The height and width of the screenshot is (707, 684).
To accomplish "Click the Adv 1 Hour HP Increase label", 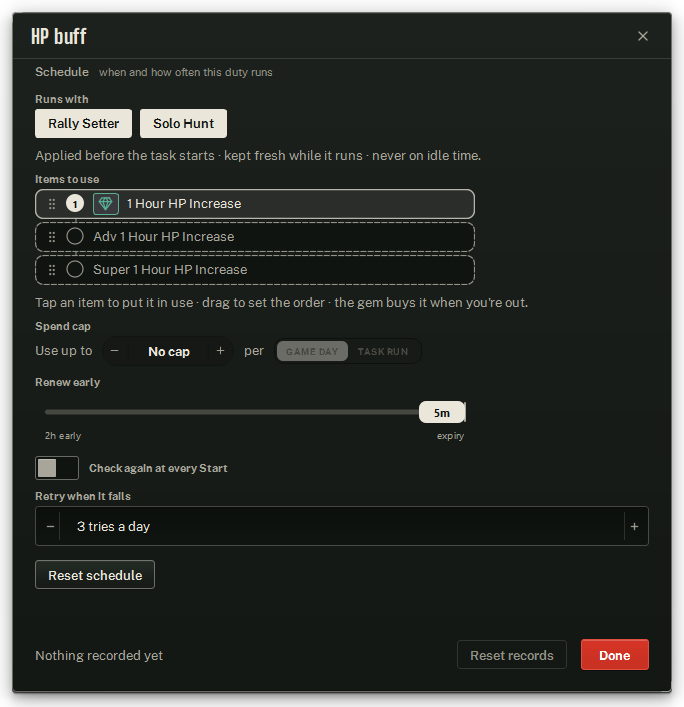I will pos(164,237).
